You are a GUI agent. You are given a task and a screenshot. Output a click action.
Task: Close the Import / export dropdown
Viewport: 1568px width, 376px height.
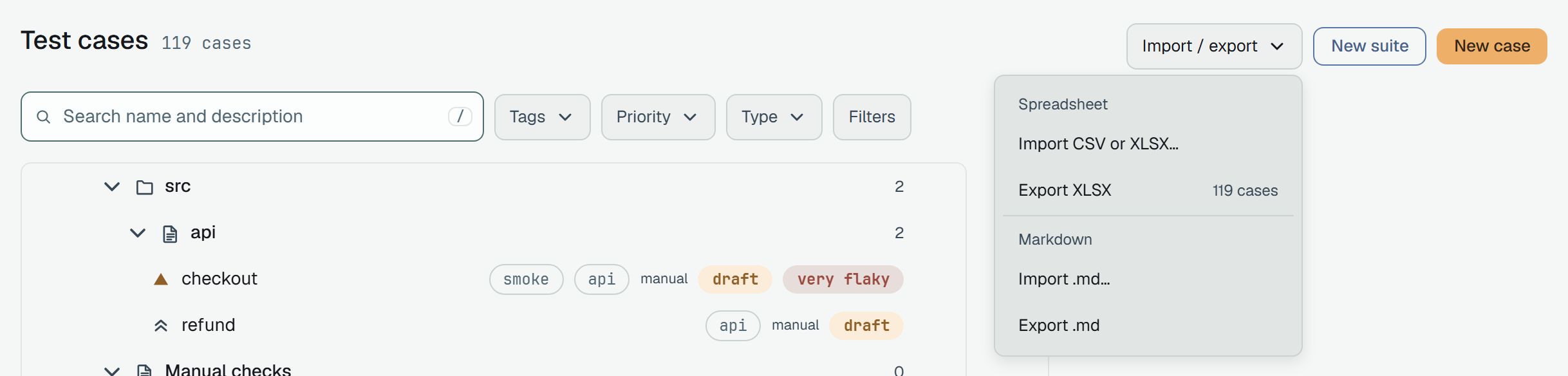(1214, 46)
